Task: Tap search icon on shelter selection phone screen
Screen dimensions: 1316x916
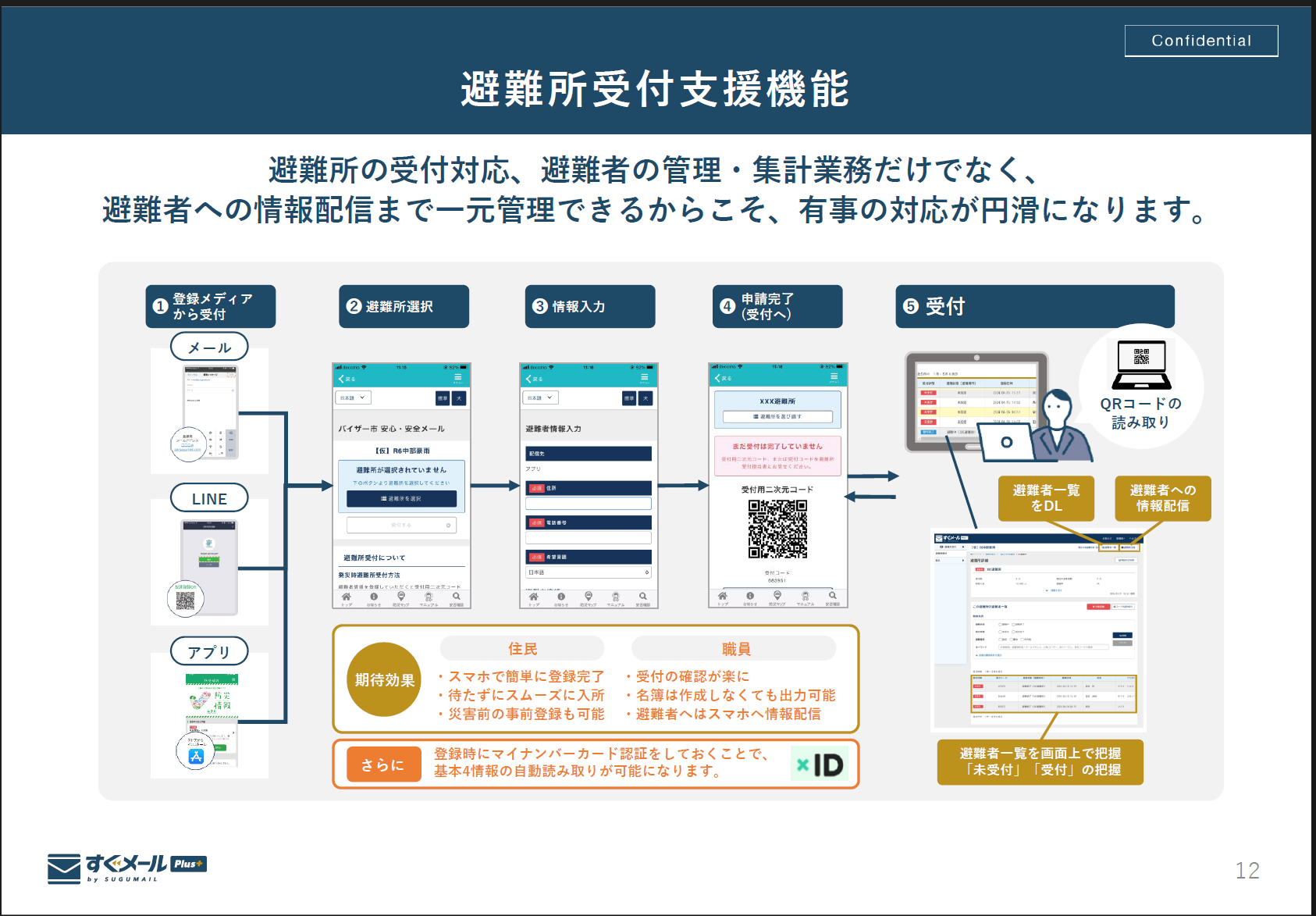Action: click(457, 597)
